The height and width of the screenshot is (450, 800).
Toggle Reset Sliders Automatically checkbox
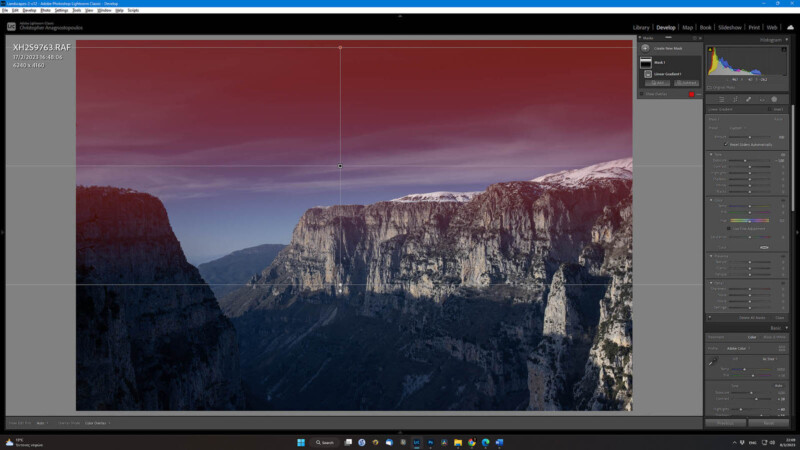pyautogui.click(x=726, y=144)
